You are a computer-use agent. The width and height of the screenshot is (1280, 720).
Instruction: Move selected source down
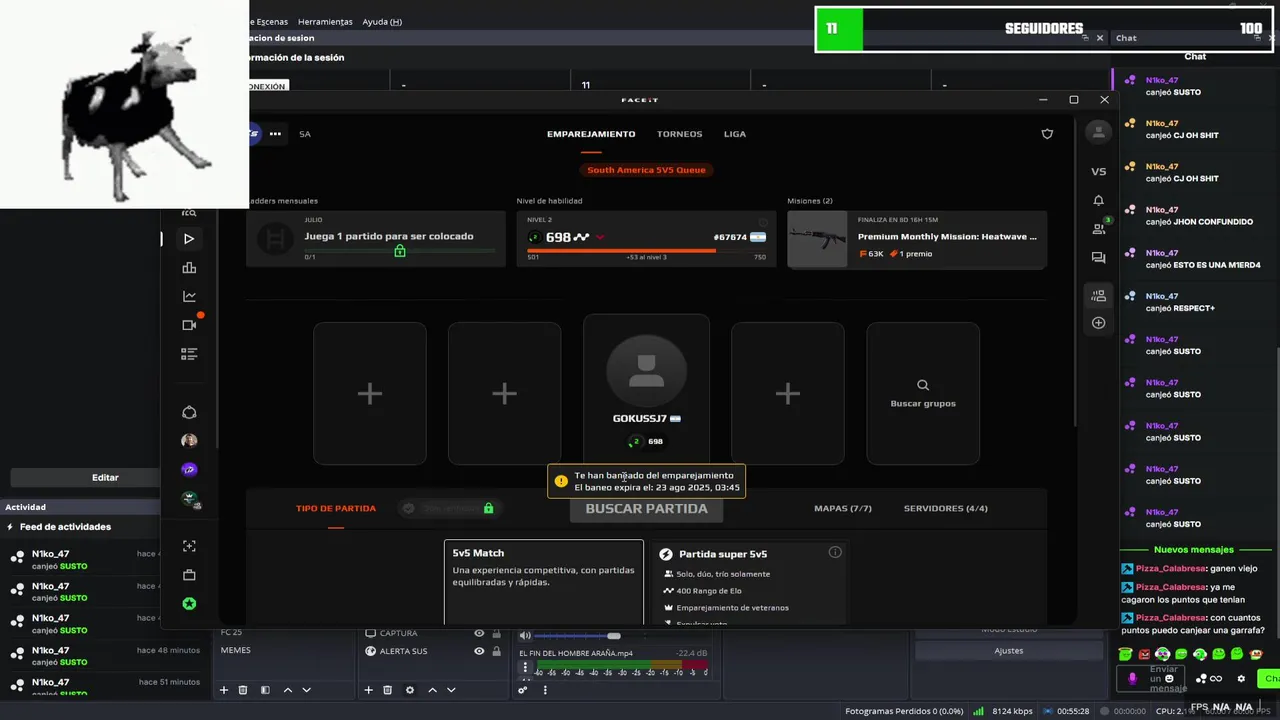pyautogui.click(x=450, y=690)
